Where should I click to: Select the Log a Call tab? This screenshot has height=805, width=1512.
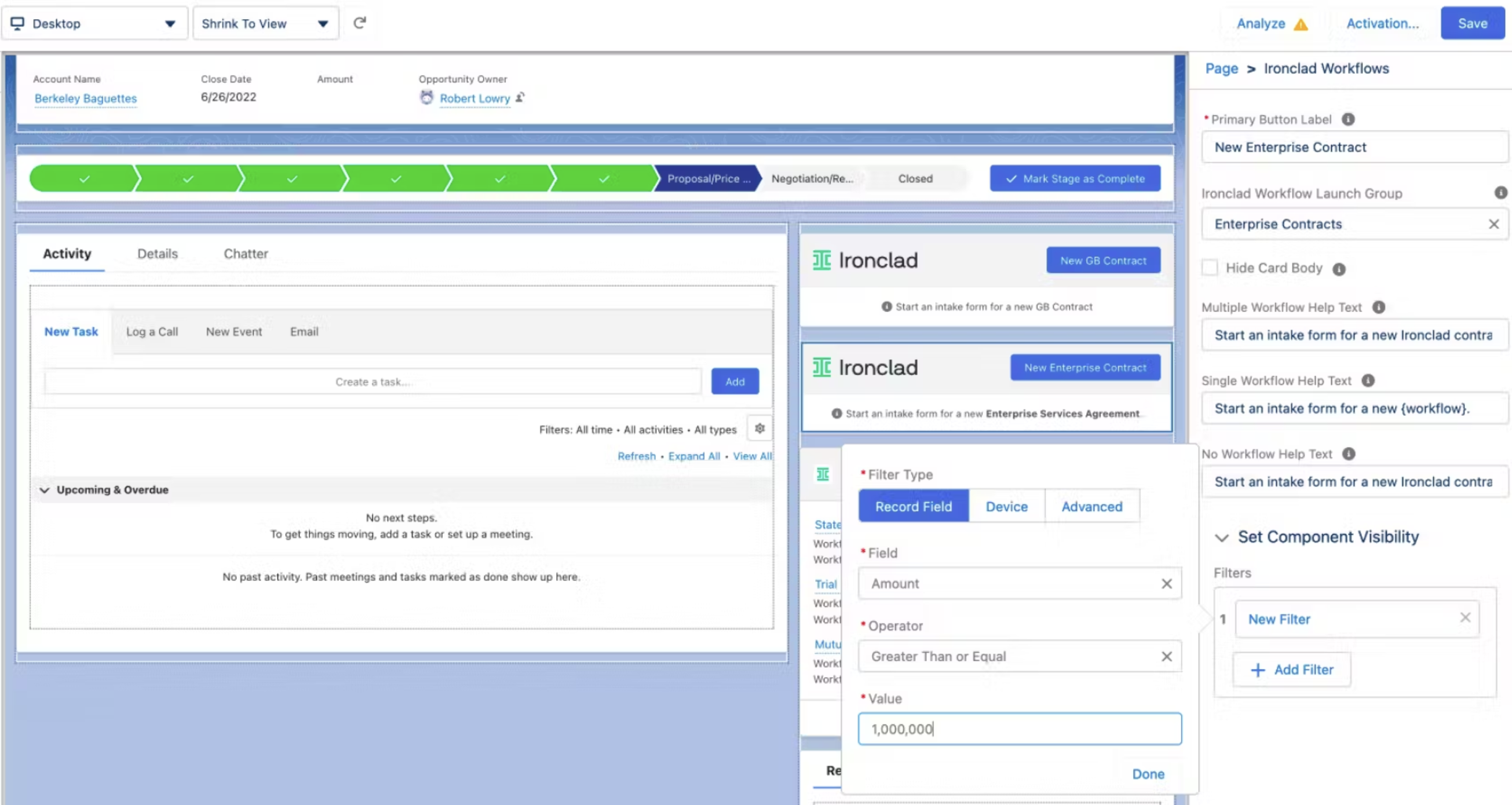(x=152, y=332)
